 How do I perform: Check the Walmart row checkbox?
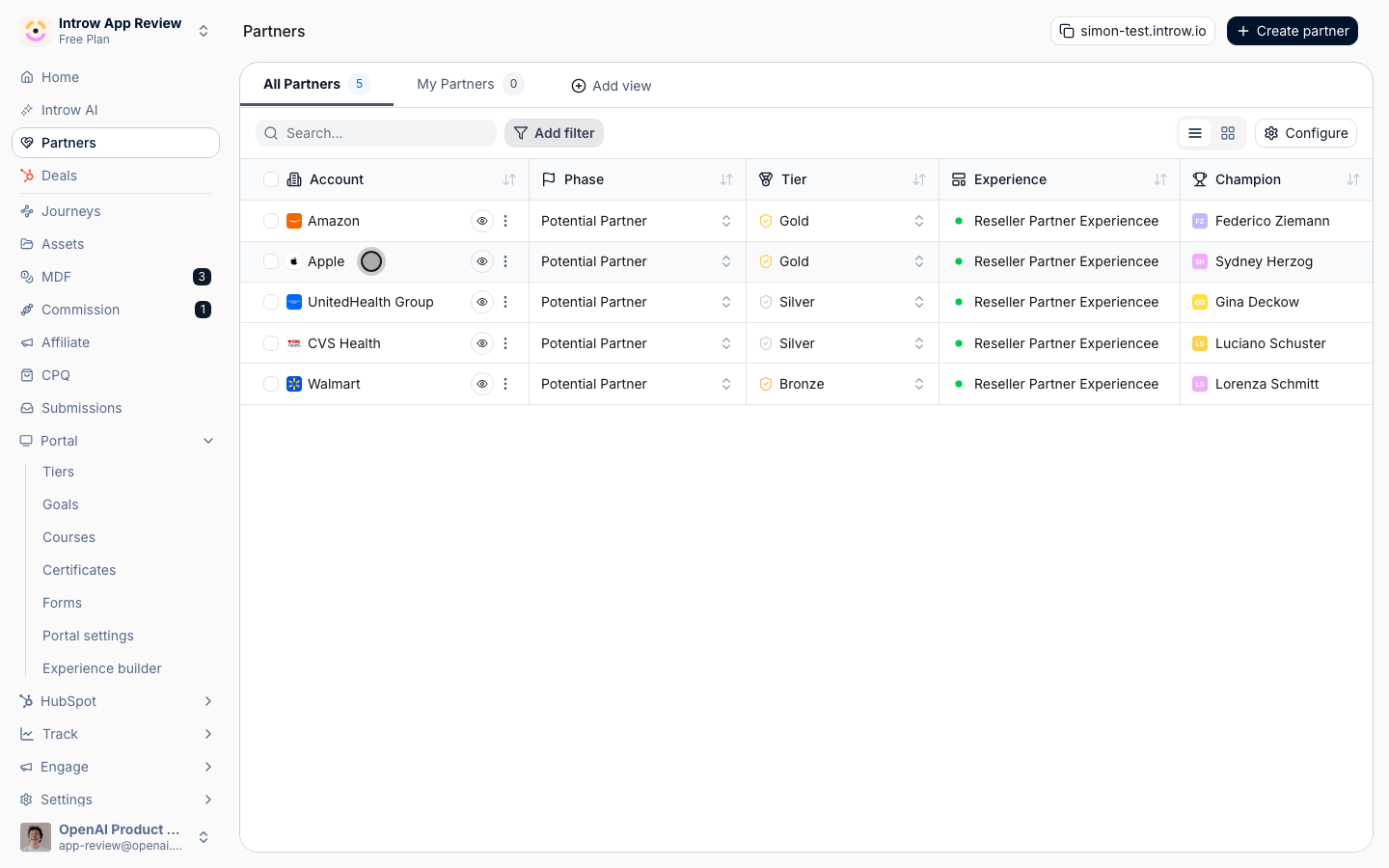point(271,384)
